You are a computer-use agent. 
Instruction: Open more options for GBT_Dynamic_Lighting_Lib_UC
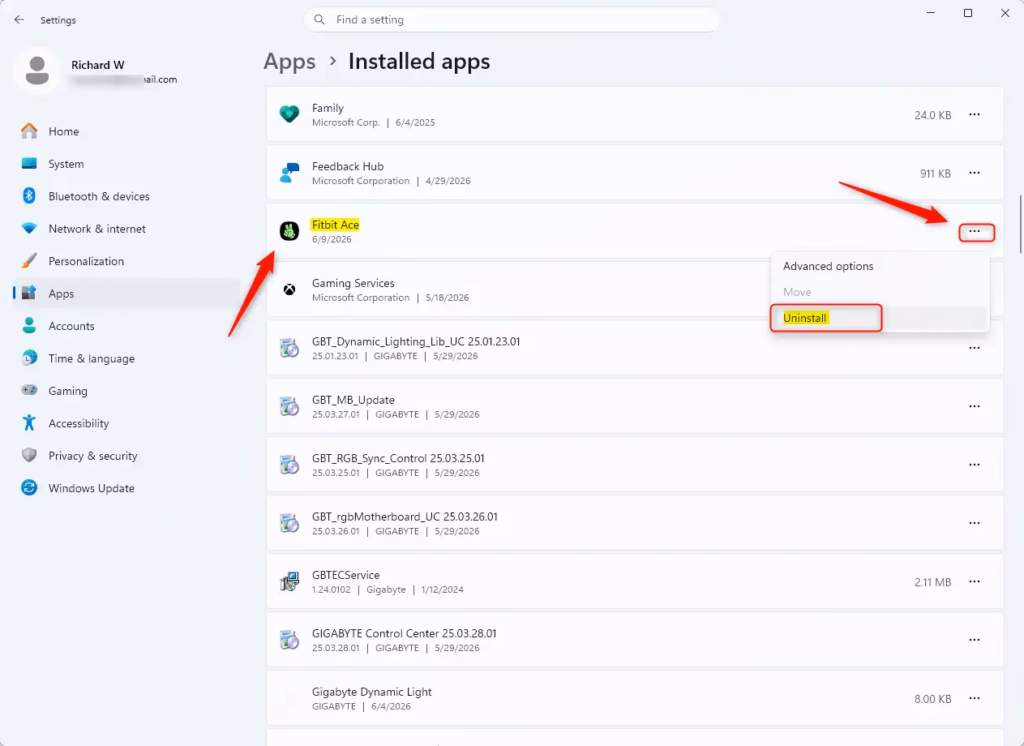tap(974, 348)
